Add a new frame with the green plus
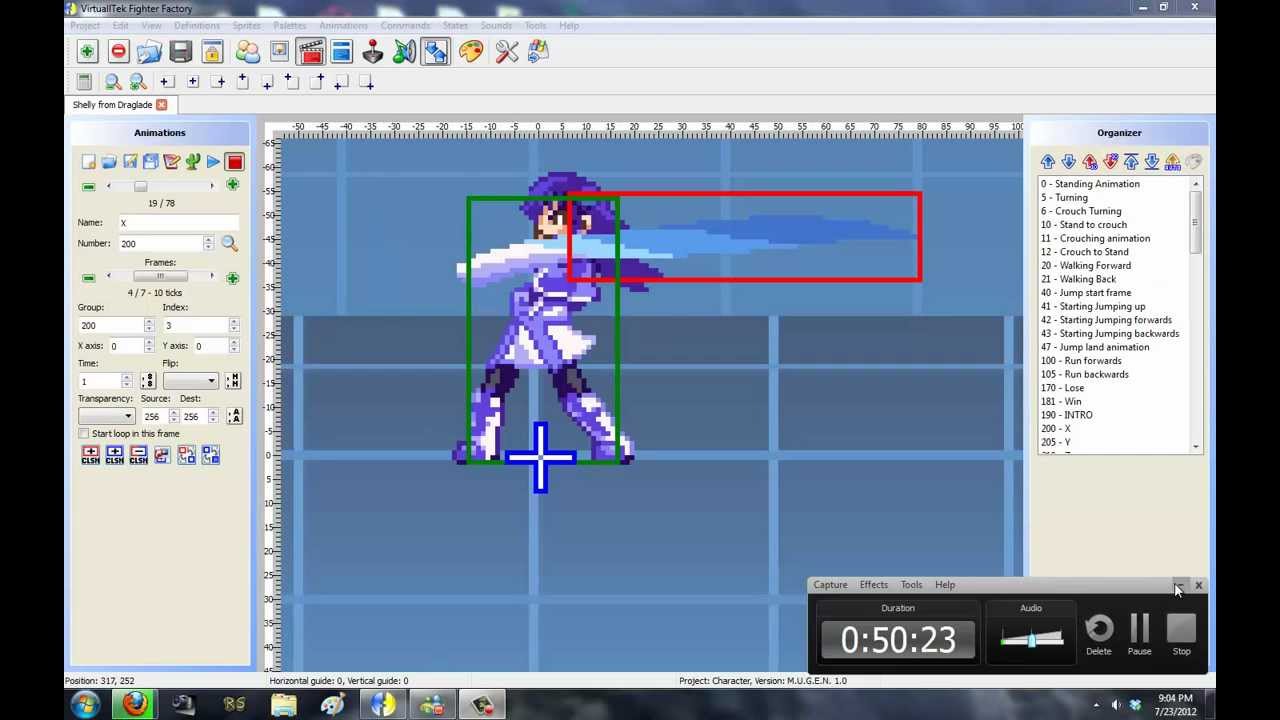This screenshot has height=720, width=1280. tap(232, 278)
